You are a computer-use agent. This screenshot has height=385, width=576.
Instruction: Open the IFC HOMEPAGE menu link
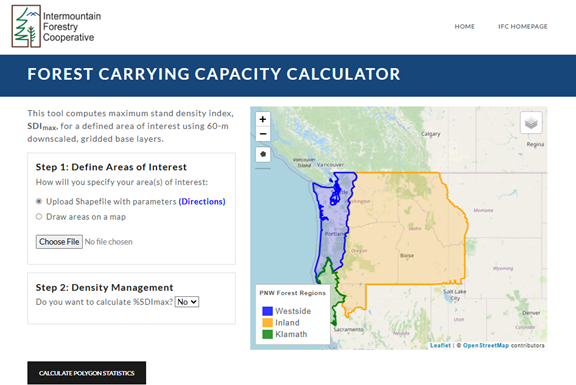(523, 26)
